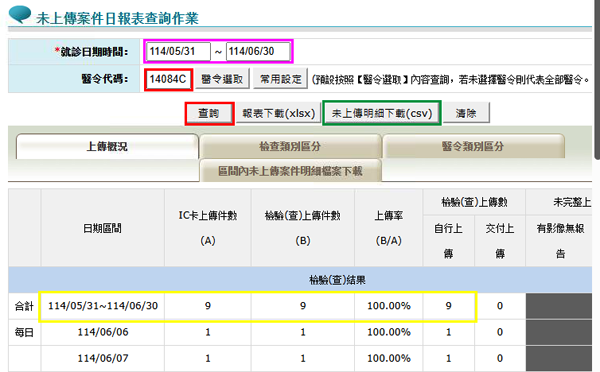
Task: Click the start date field 114/05/31
Action: [x=179, y=51]
